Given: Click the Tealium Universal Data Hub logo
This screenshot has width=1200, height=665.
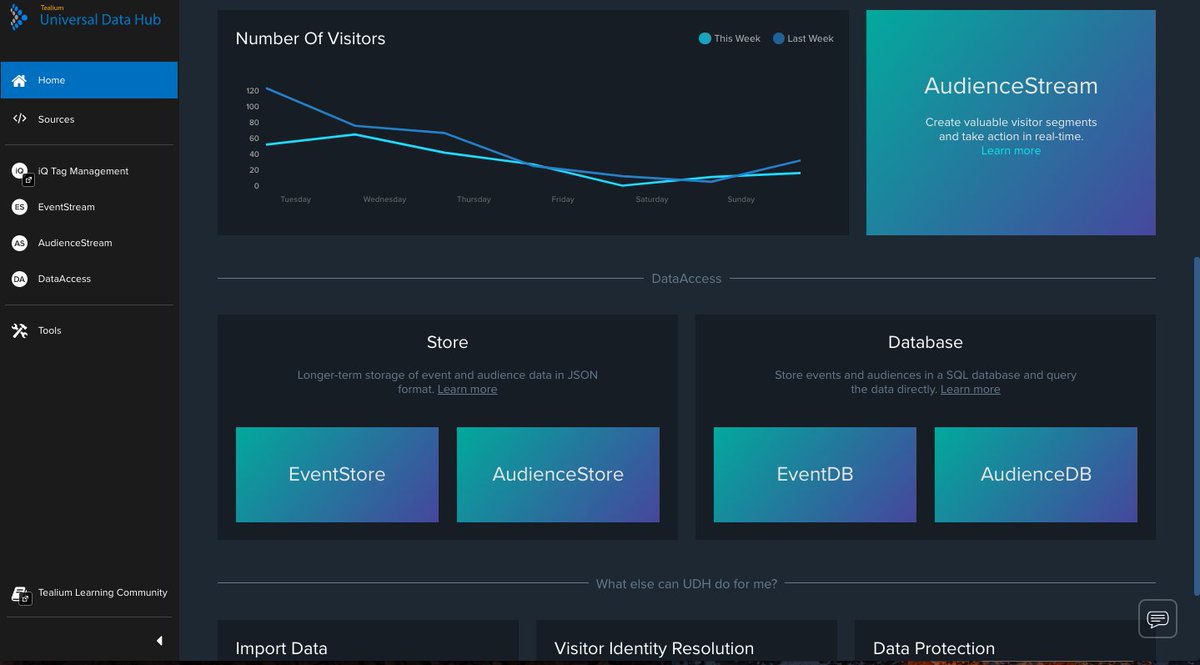Looking at the screenshot, I should pyautogui.click(x=85, y=16).
